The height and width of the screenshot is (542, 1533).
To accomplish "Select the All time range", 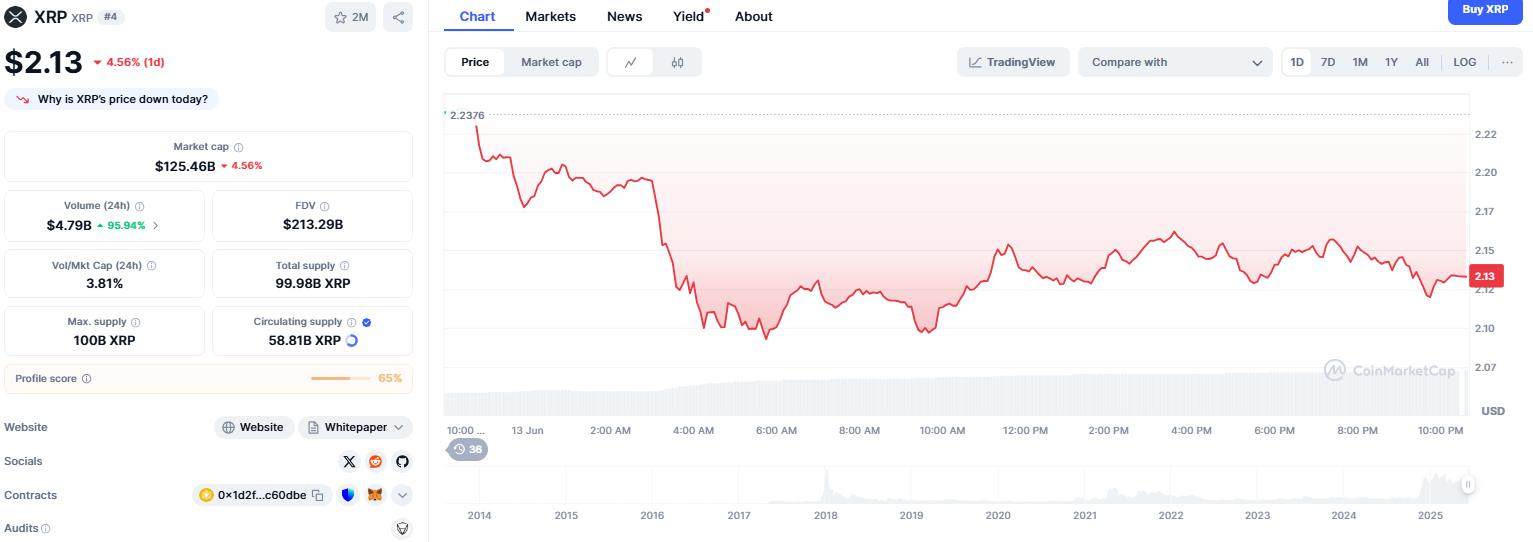I will (1422, 62).
